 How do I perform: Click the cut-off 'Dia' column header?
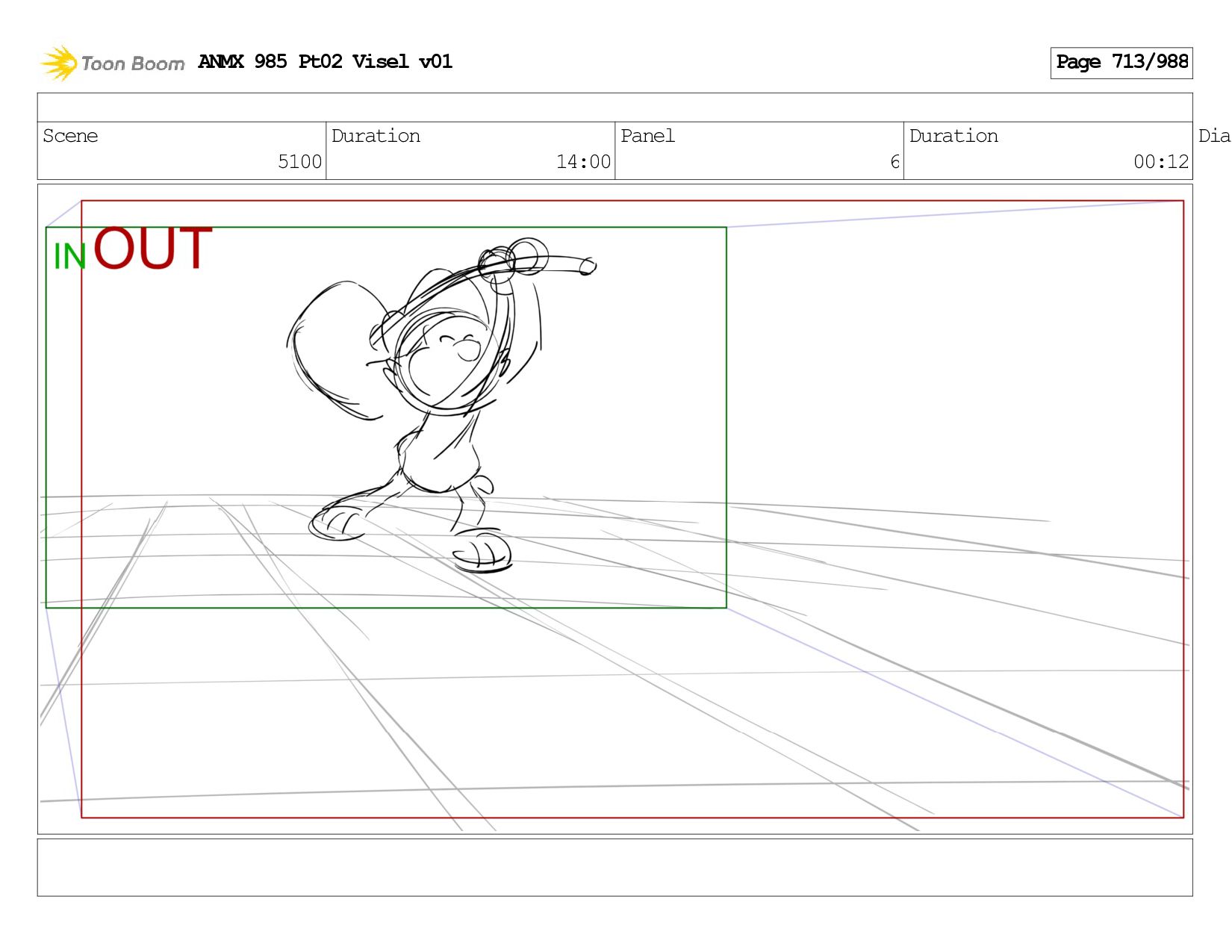coord(1214,136)
